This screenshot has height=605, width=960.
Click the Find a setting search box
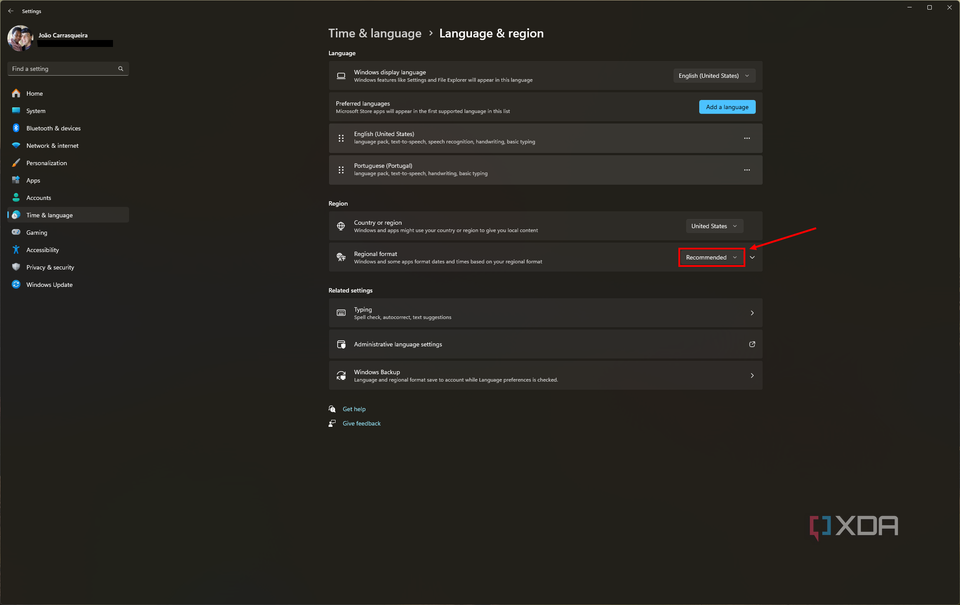click(x=68, y=69)
